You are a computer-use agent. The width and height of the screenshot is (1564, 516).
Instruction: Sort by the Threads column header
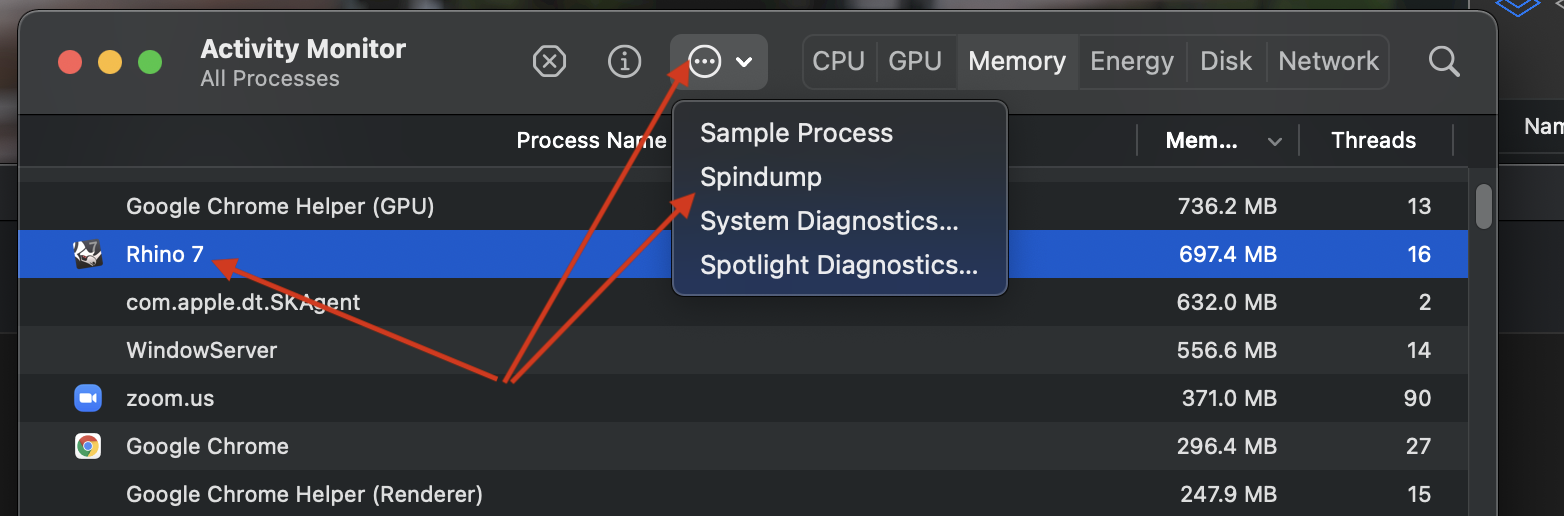click(1374, 141)
